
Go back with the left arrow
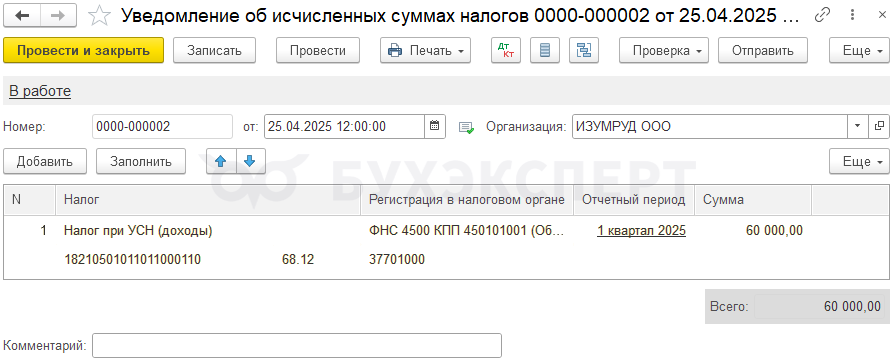tap(23, 16)
